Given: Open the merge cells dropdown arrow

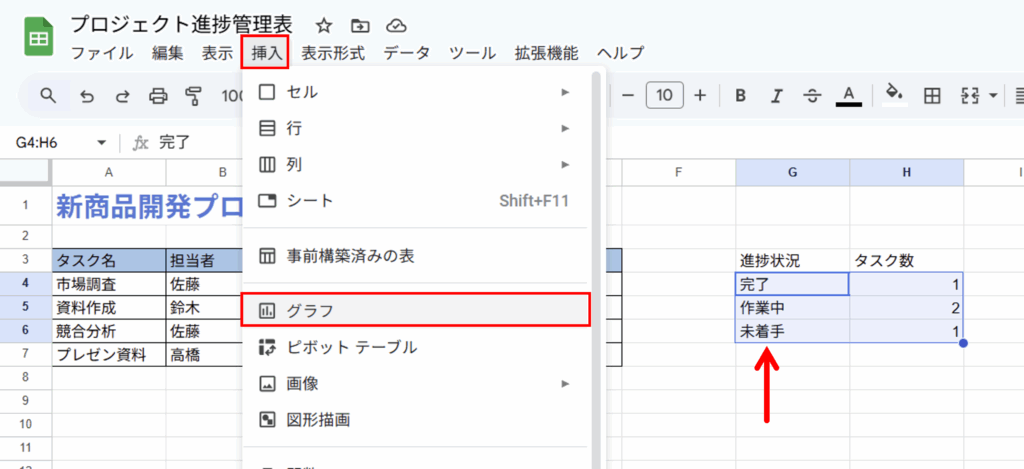Looking at the screenshot, I should (x=993, y=96).
